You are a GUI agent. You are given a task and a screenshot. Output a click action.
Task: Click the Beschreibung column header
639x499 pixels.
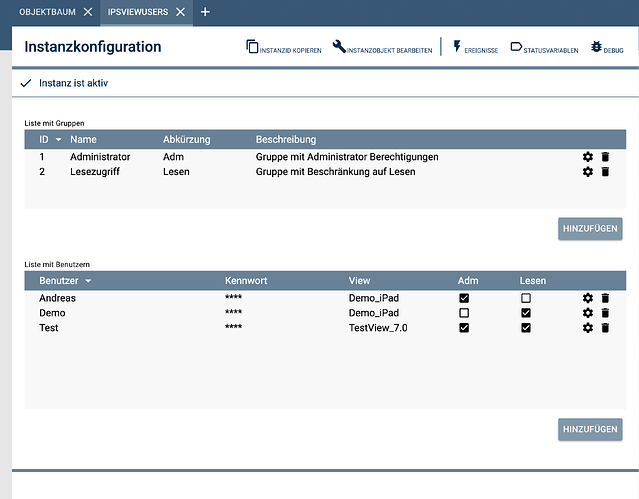click(x=286, y=139)
